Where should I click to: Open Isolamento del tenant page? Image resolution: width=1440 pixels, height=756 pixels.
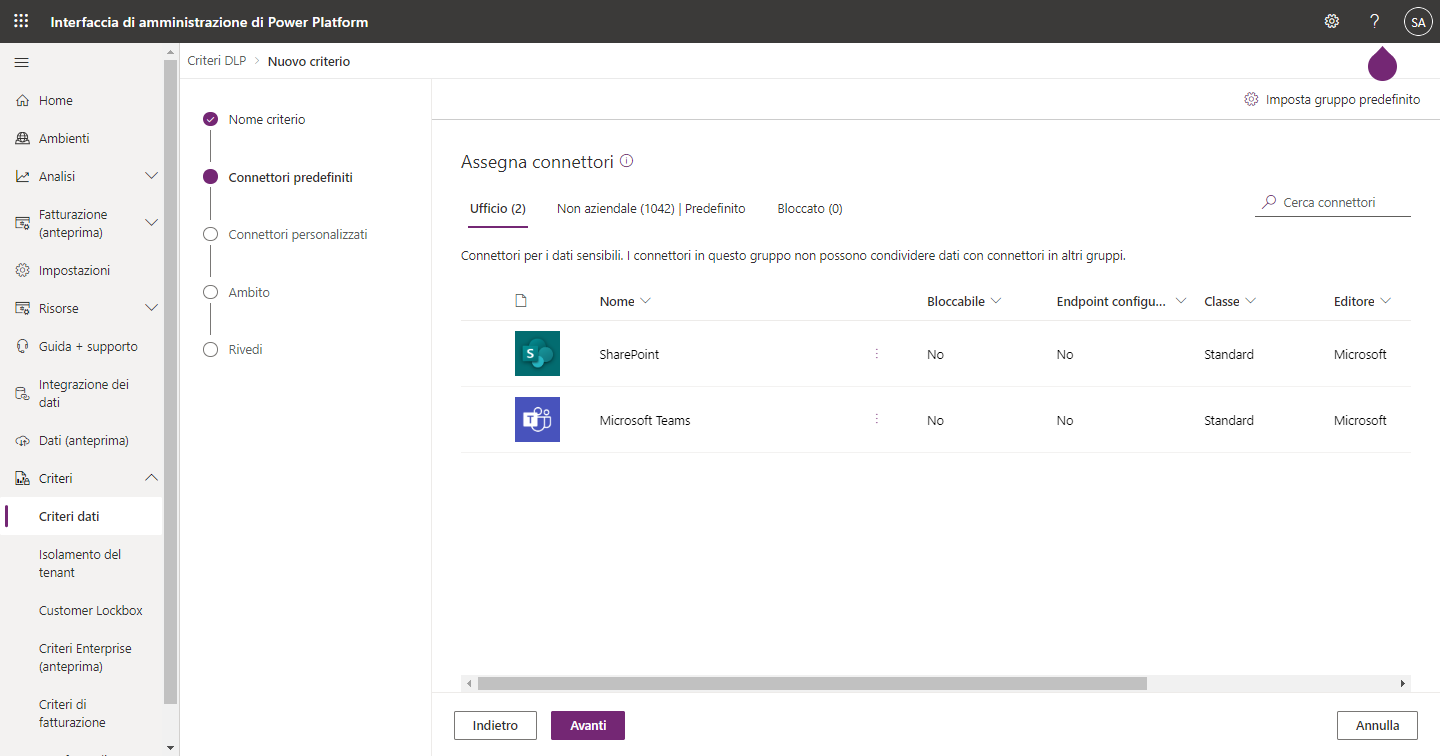pyautogui.click(x=81, y=564)
